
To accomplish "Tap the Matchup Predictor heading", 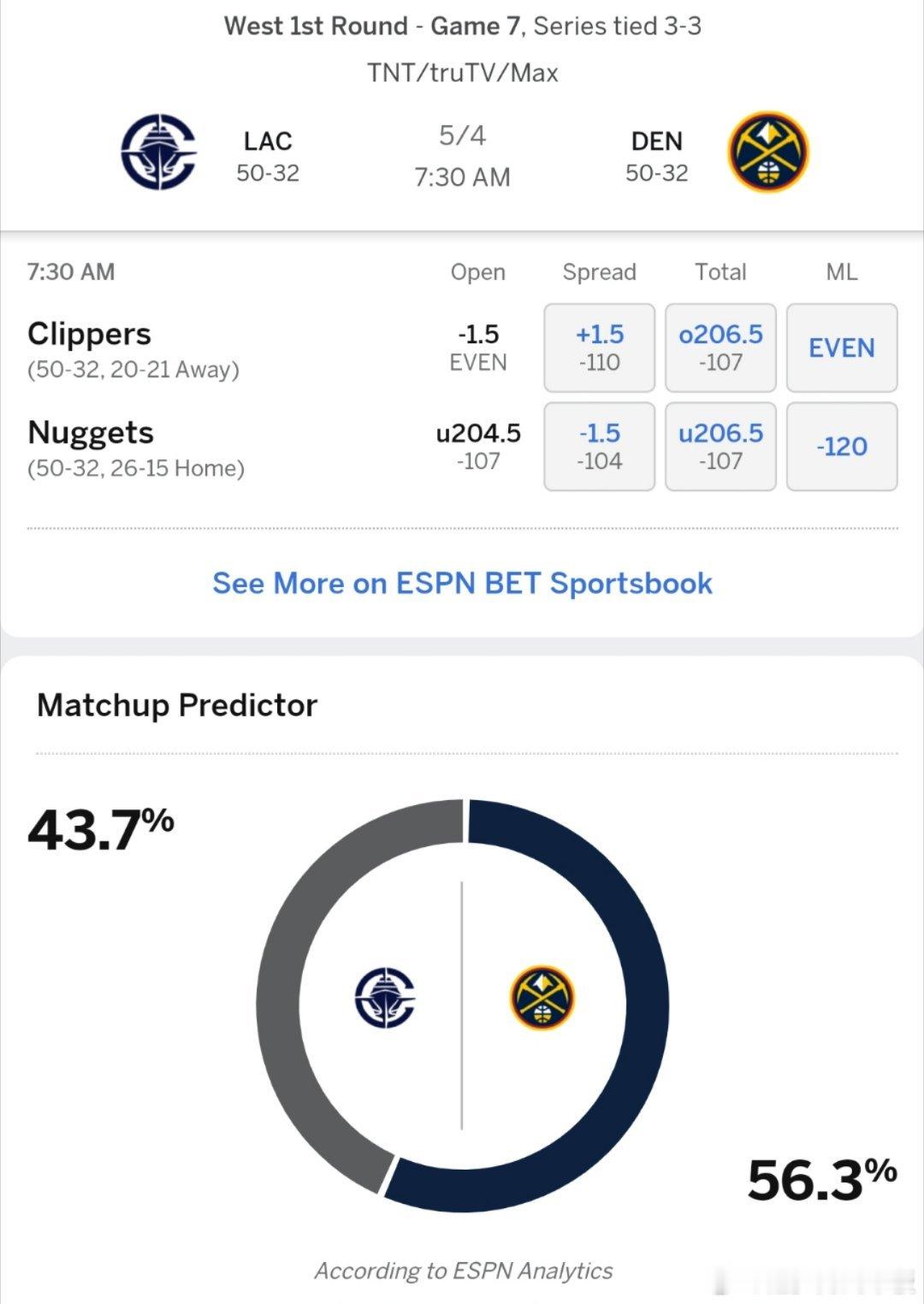I will click(x=177, y=705).
